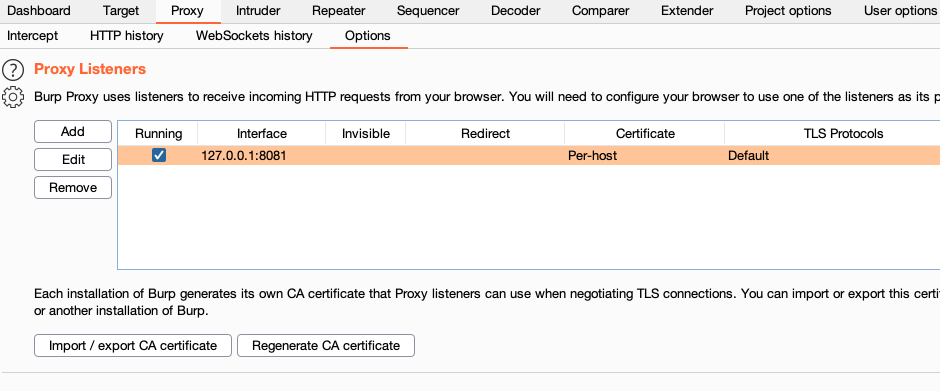Viewport: 940px width, 391px height.
Task: Switch to Dashboard tab
Action: click(39, 11)
